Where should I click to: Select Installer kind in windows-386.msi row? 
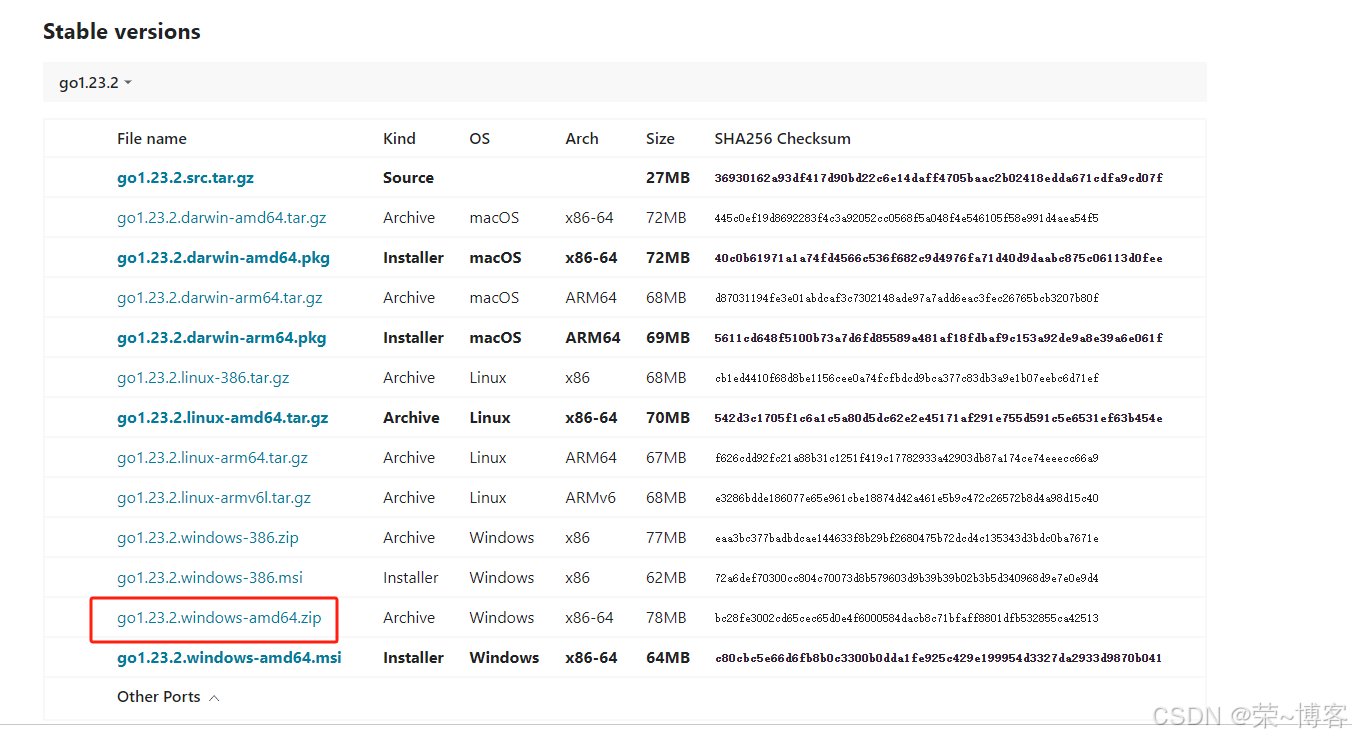tap(411, 578)
